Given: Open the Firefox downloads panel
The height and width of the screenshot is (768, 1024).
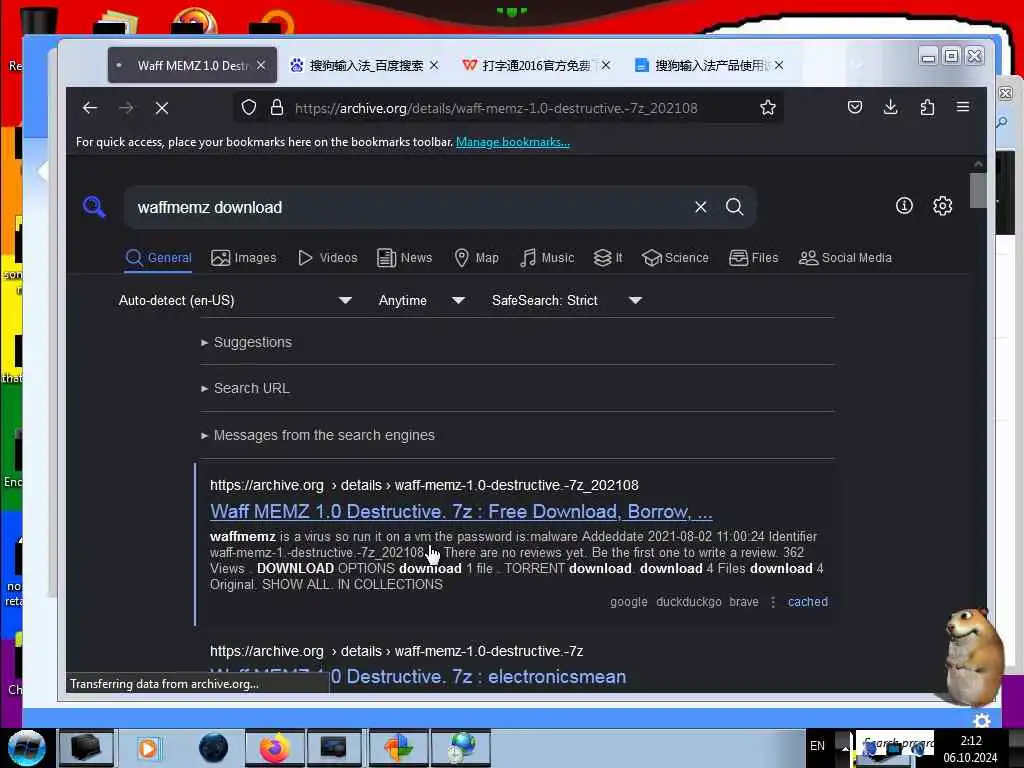Looking at the screenshot, I should click(890, 107).
